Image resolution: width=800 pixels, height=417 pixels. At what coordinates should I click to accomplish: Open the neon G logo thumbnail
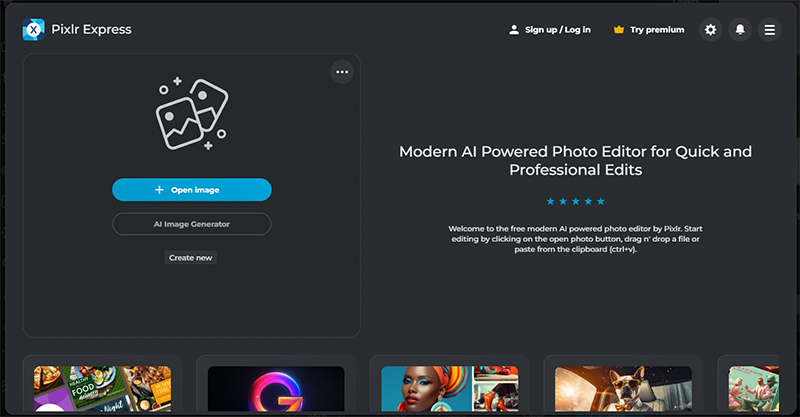276,388
